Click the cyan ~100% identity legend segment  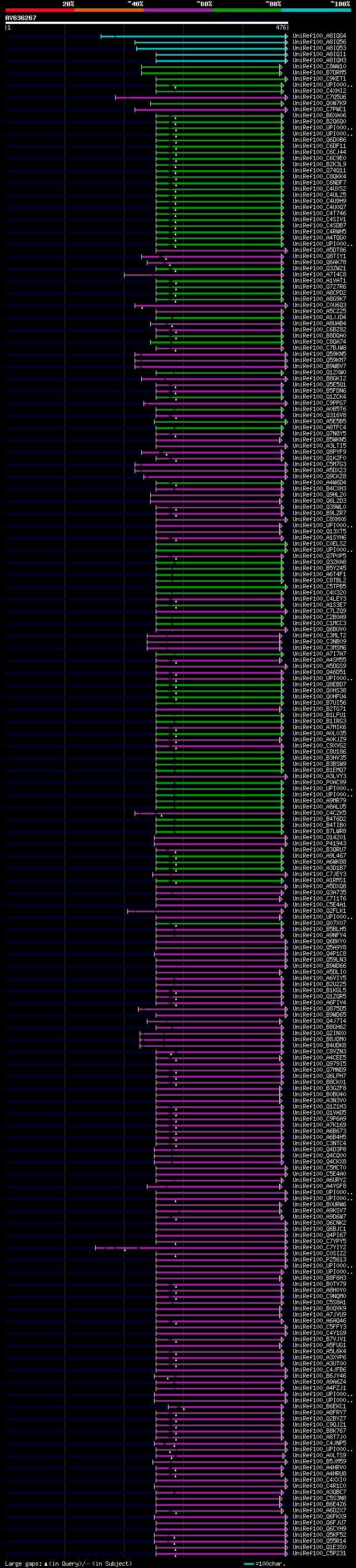coord(316,11)
